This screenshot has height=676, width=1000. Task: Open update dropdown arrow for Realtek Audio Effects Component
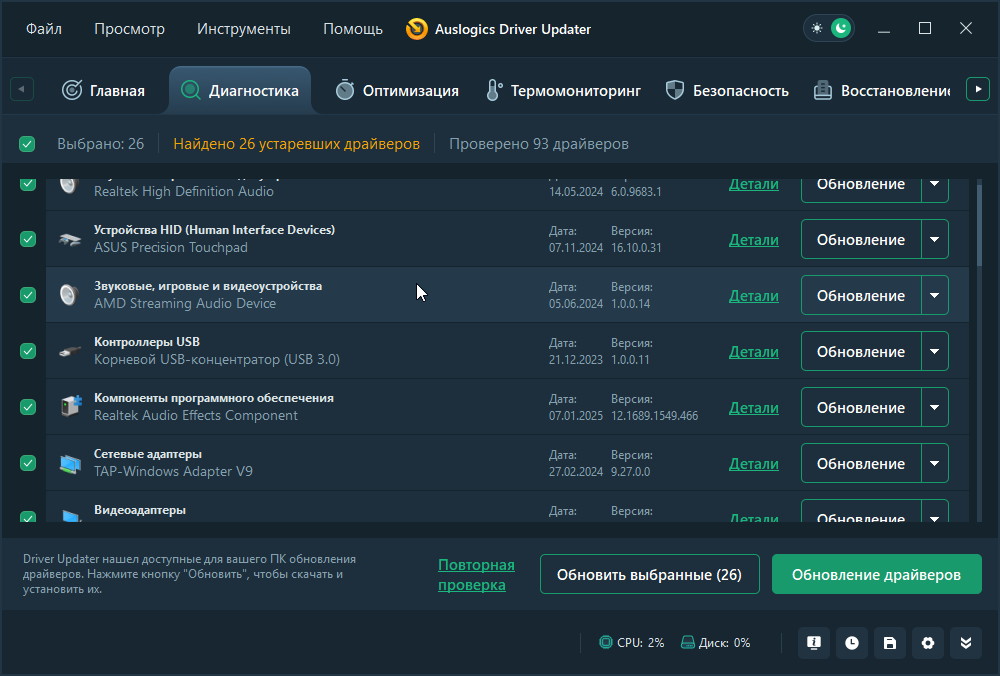(935, 407)
